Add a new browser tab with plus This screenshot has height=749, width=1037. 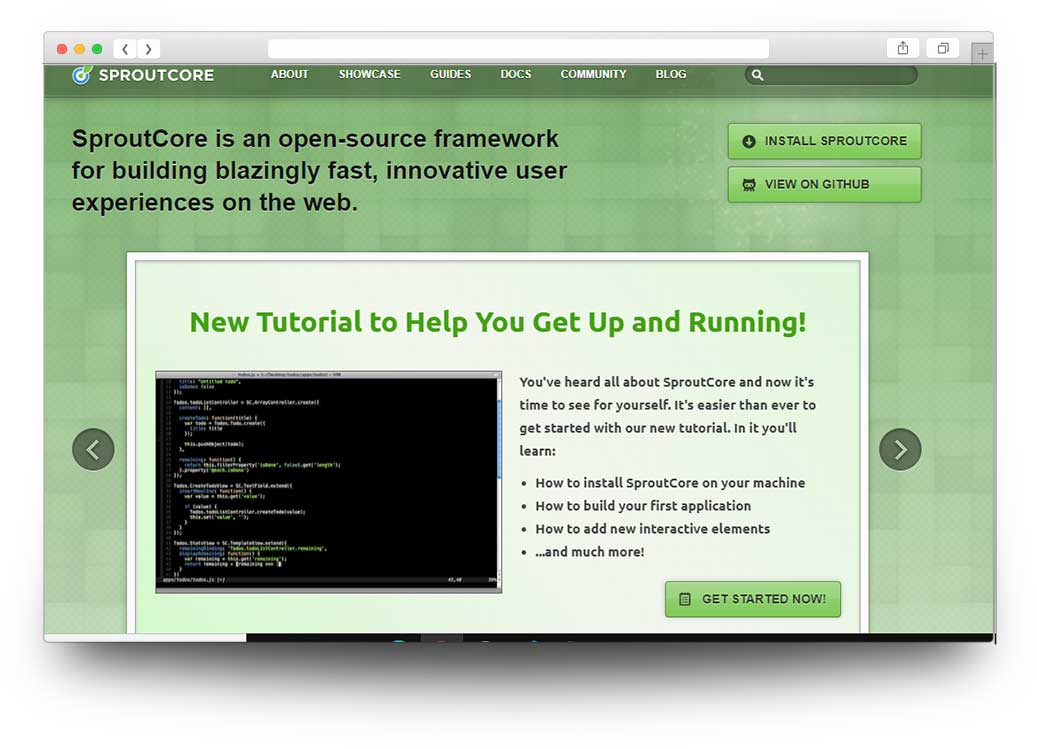pos(982,54)
